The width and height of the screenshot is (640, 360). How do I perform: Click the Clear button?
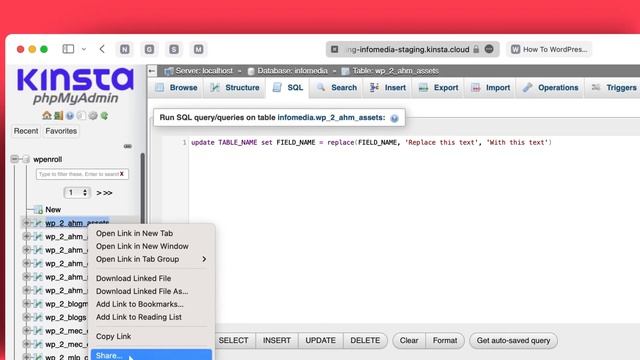409,340
